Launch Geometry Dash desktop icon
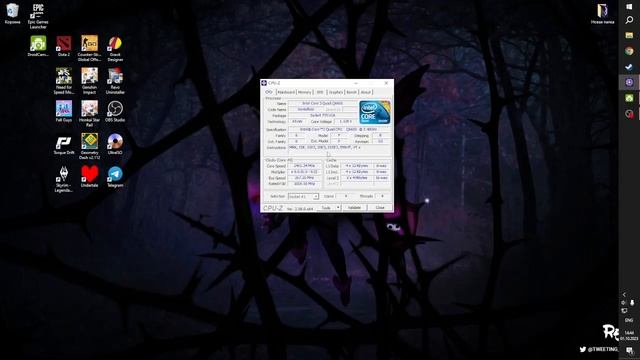Image resolution: width=640 pixels, height=360 pixels. [89, 147]
